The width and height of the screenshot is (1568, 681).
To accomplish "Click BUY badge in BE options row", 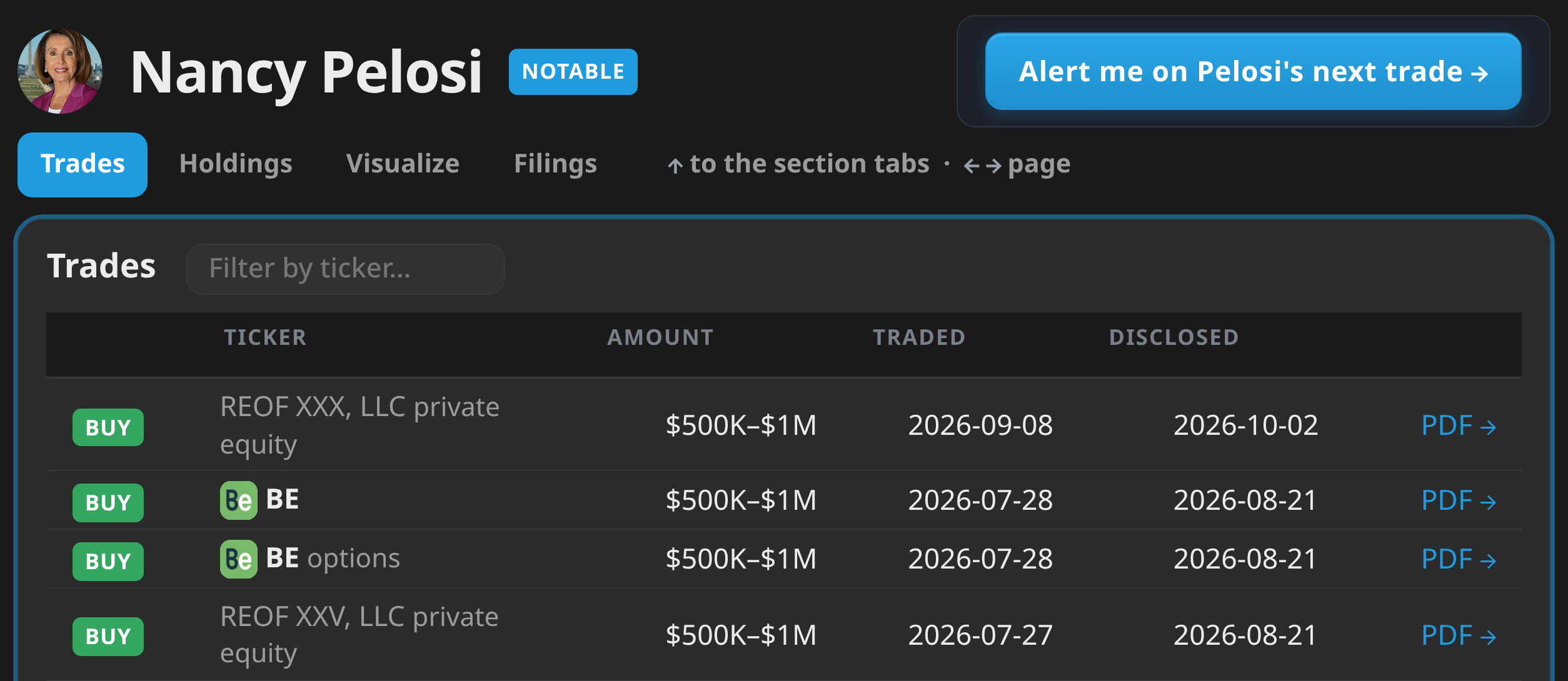I will point(108,562).
